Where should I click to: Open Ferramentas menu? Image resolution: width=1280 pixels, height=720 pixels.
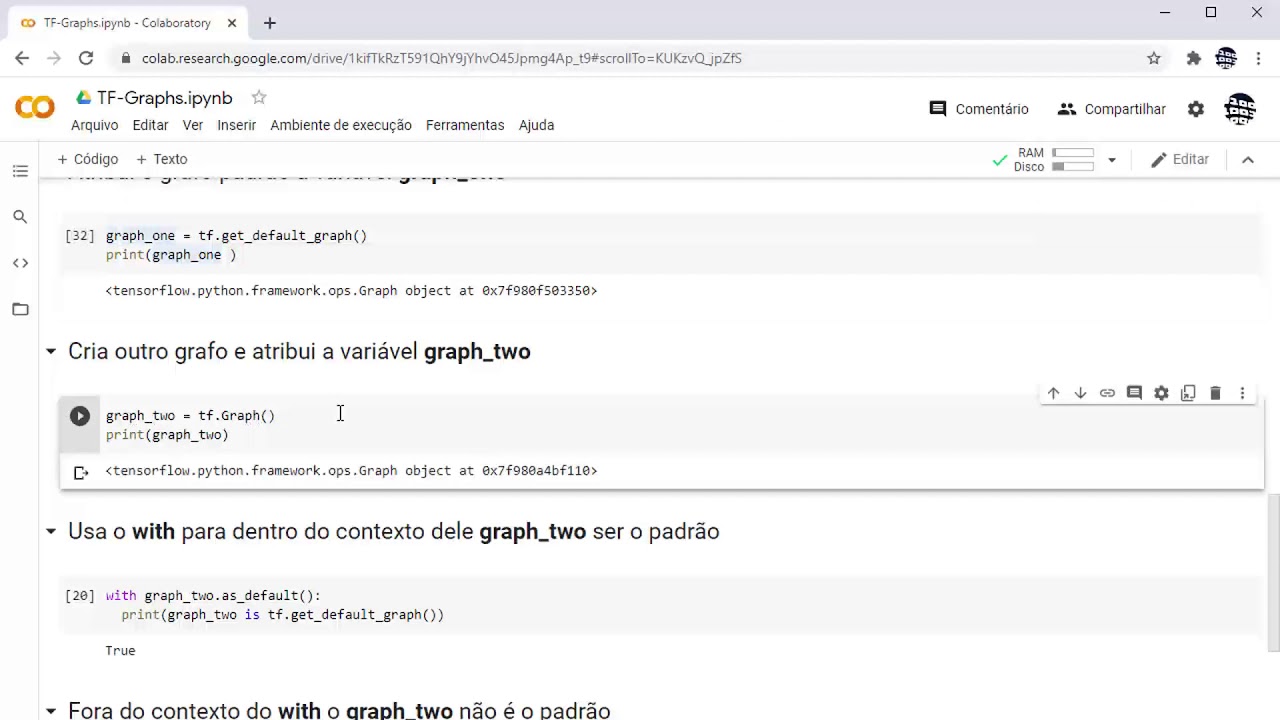click(465, 125)
